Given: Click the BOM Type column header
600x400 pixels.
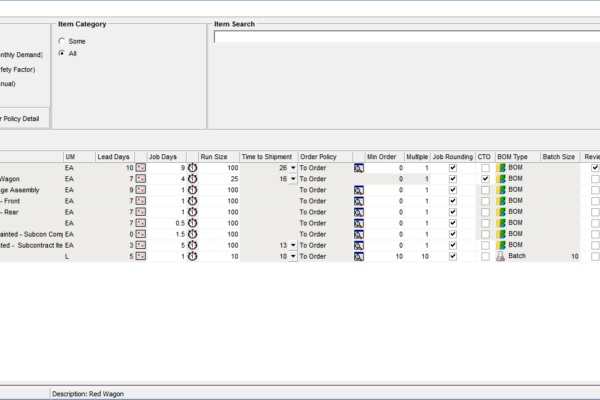Looking at the screenshot, I should tap(518, 157).
